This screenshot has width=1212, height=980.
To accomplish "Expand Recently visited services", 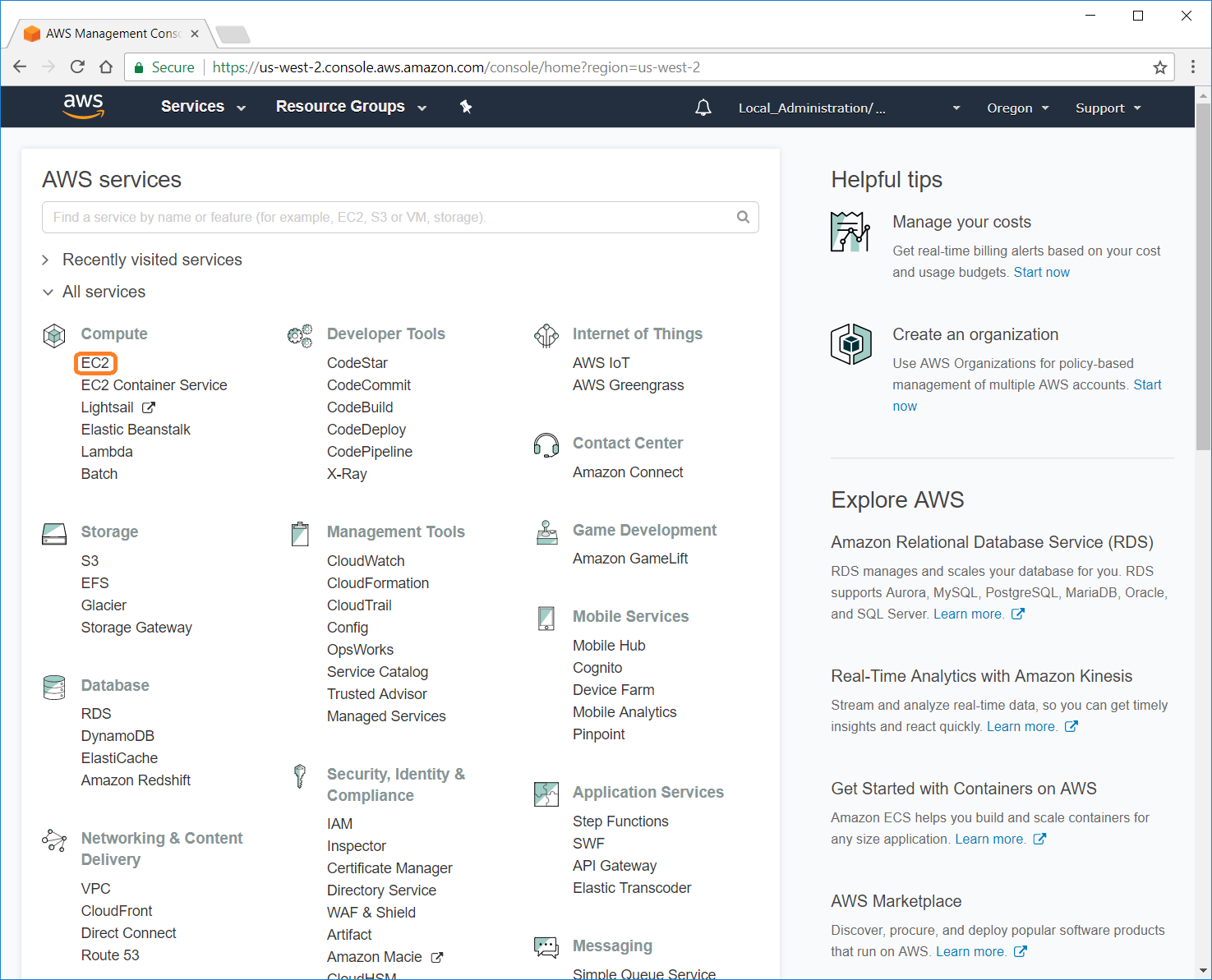I will [142, 260].
